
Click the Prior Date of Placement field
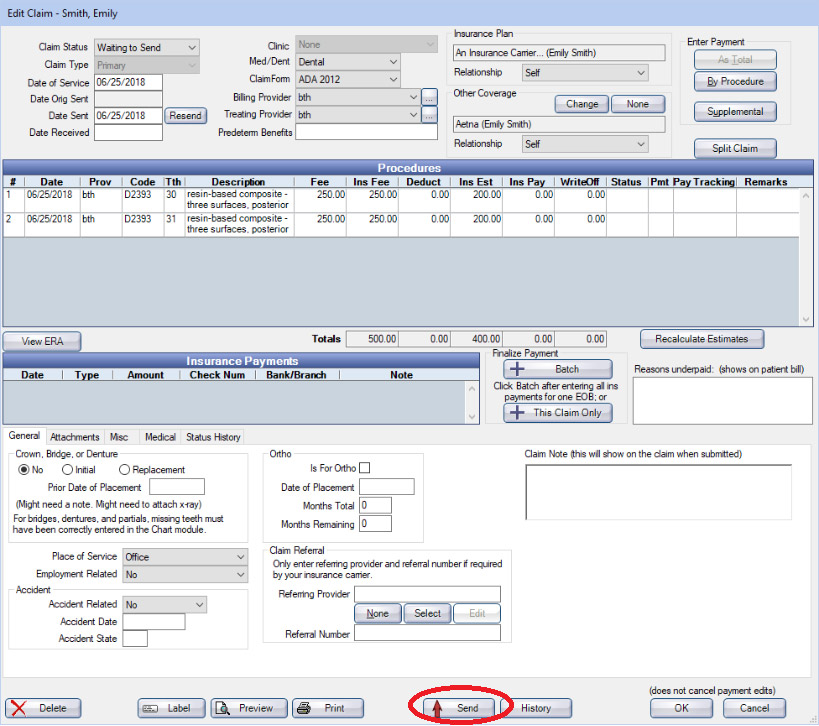pos(177,487)
